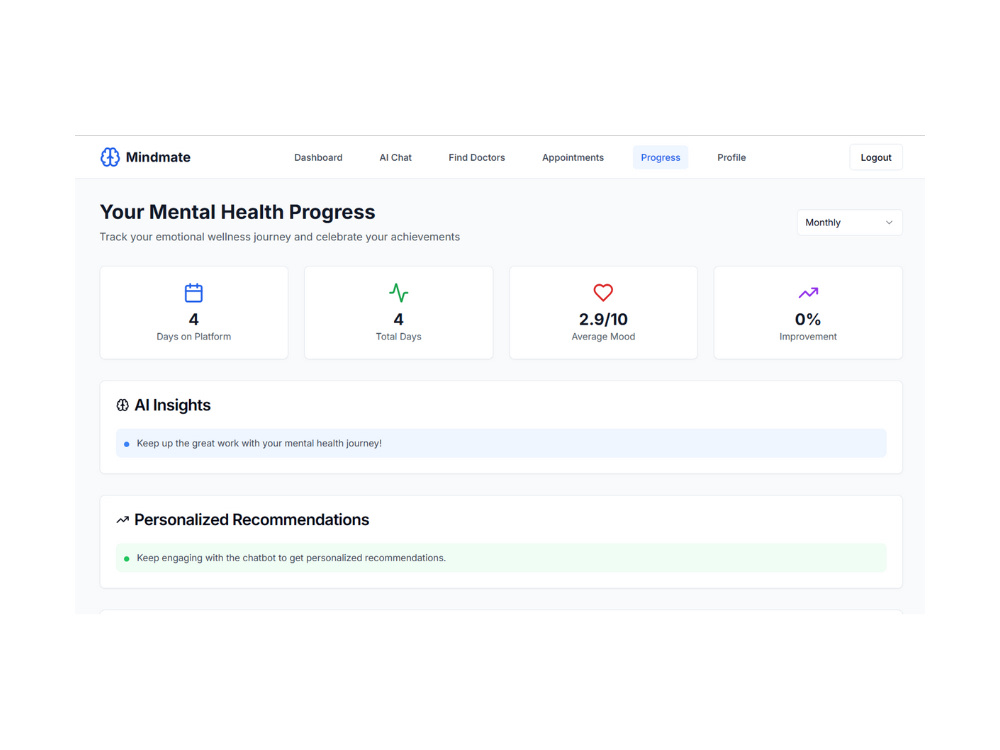
Task: Click the 'Average Mood' label
Action: coord(603,337)
